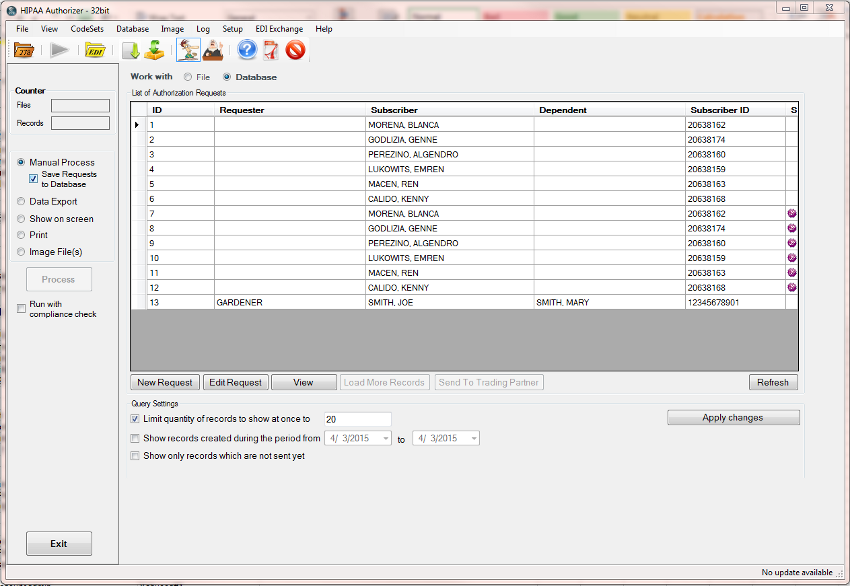Viewport: 850px width, 586px height.
Task: Click the 278 folder open icon
Action: coord(25,50)
